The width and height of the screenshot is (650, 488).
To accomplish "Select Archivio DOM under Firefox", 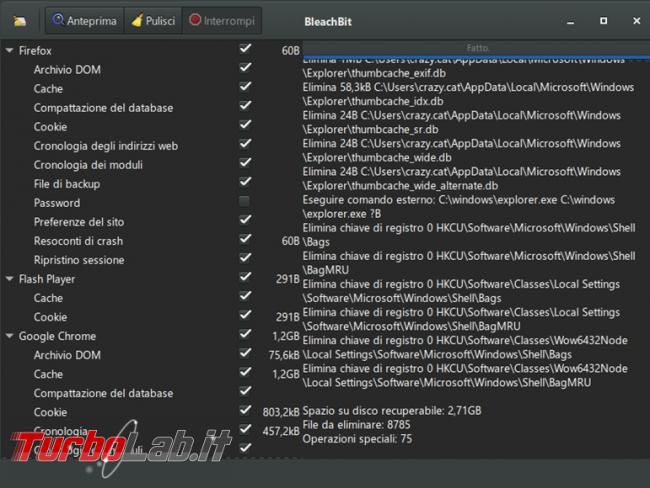I will [x=67, y=70].
